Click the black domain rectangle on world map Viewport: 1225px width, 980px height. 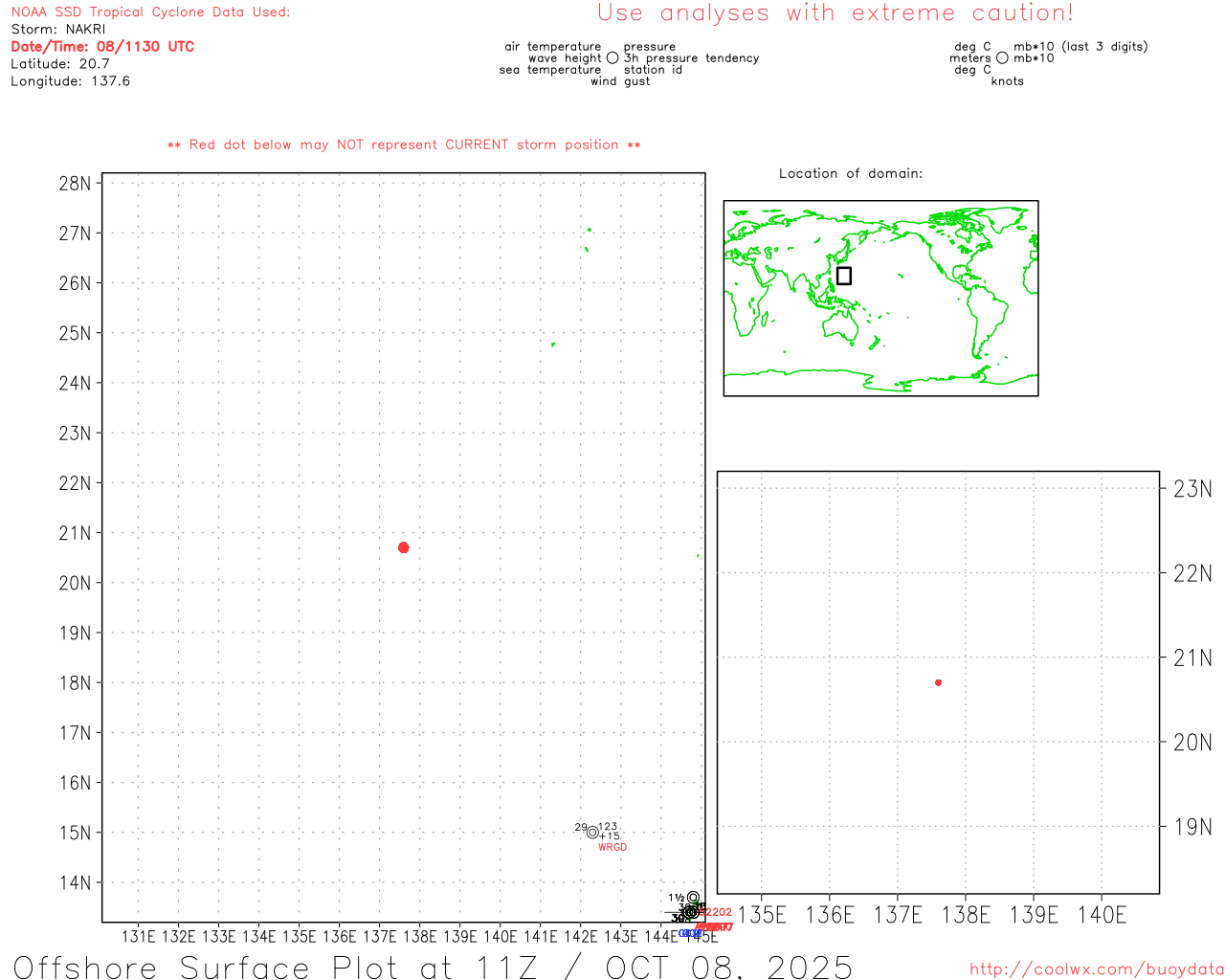pyautogui.click(x=844, y=276)
